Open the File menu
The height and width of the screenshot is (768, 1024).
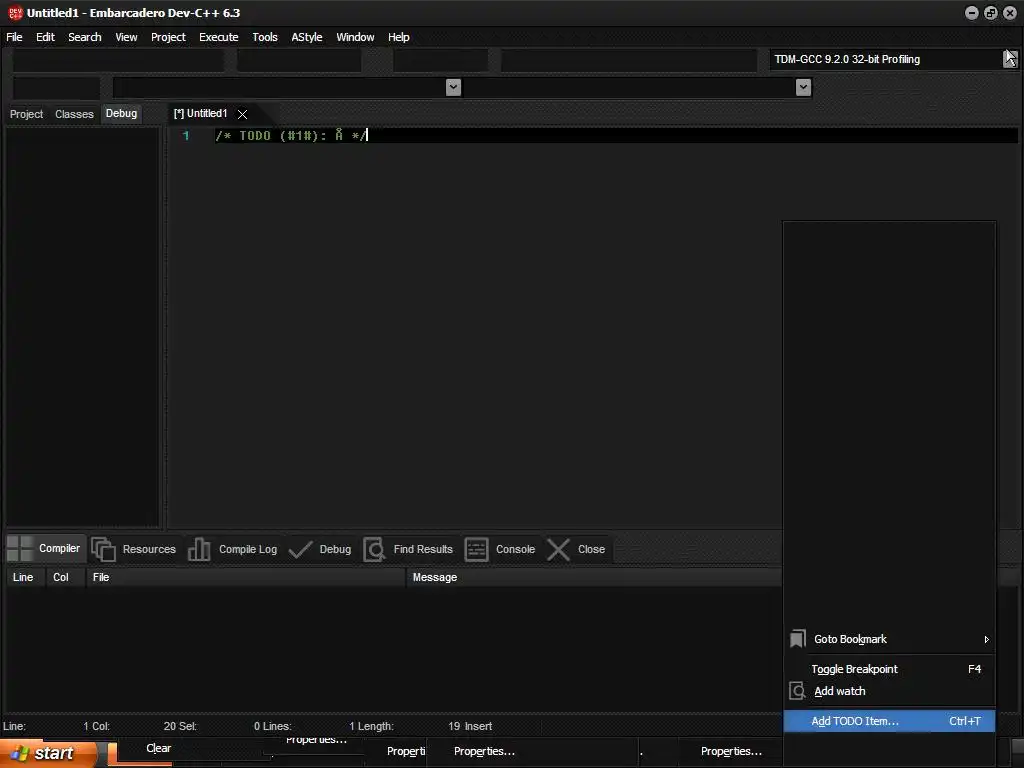coord(14,37)
